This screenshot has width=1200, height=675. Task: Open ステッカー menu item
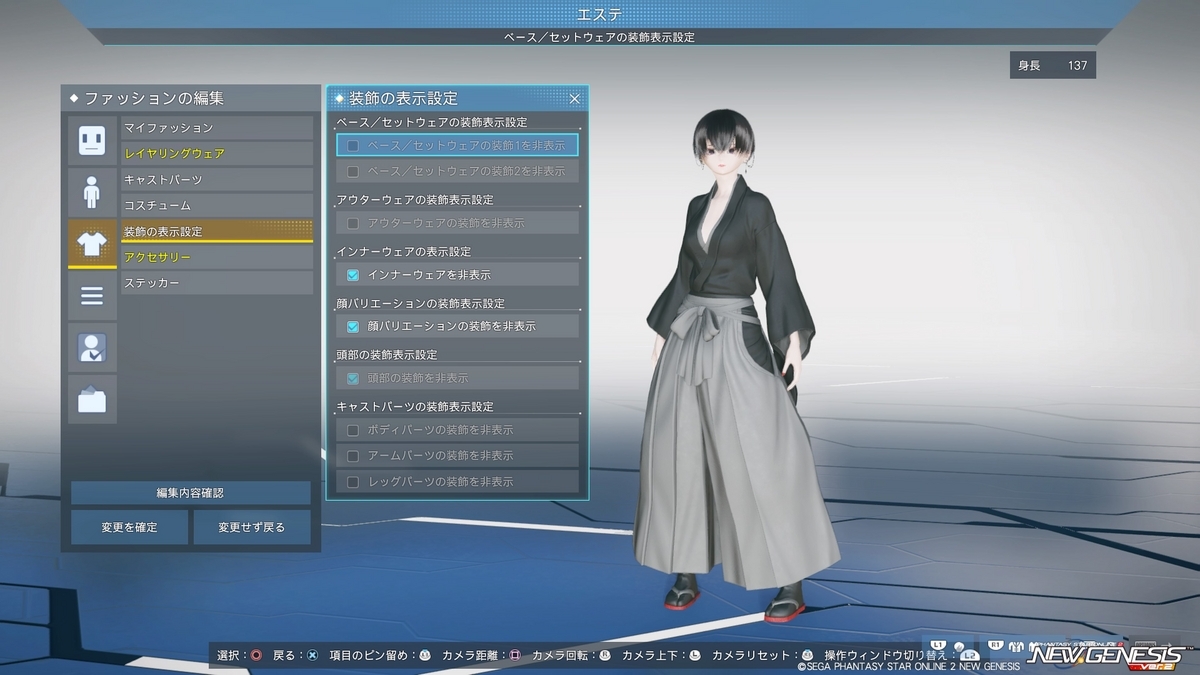(217, 283)
